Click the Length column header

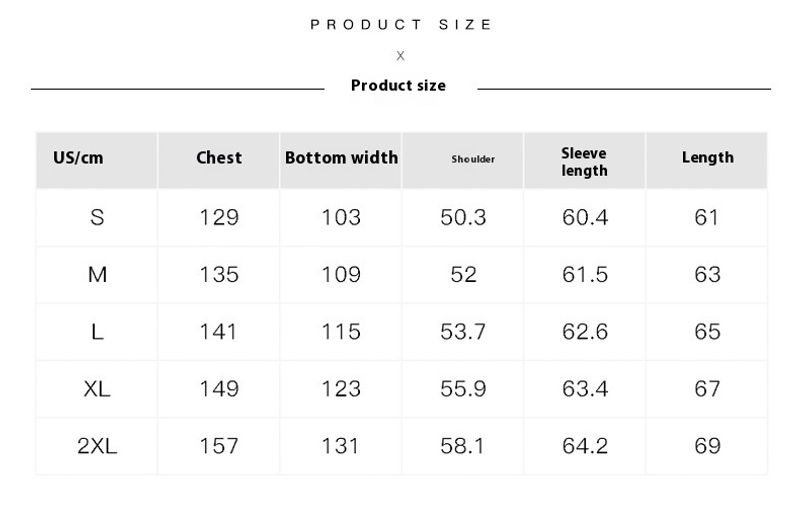pos(708,157)
